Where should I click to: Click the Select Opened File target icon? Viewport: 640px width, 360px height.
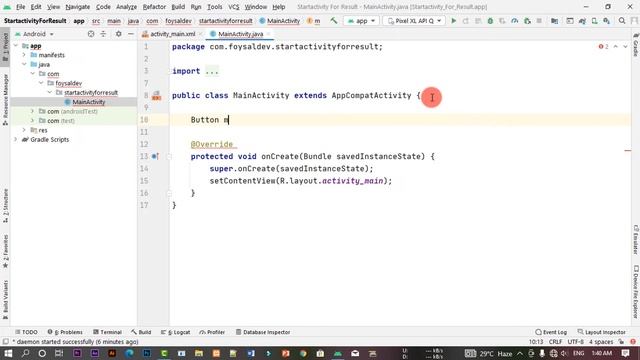[x=91, y=34]
